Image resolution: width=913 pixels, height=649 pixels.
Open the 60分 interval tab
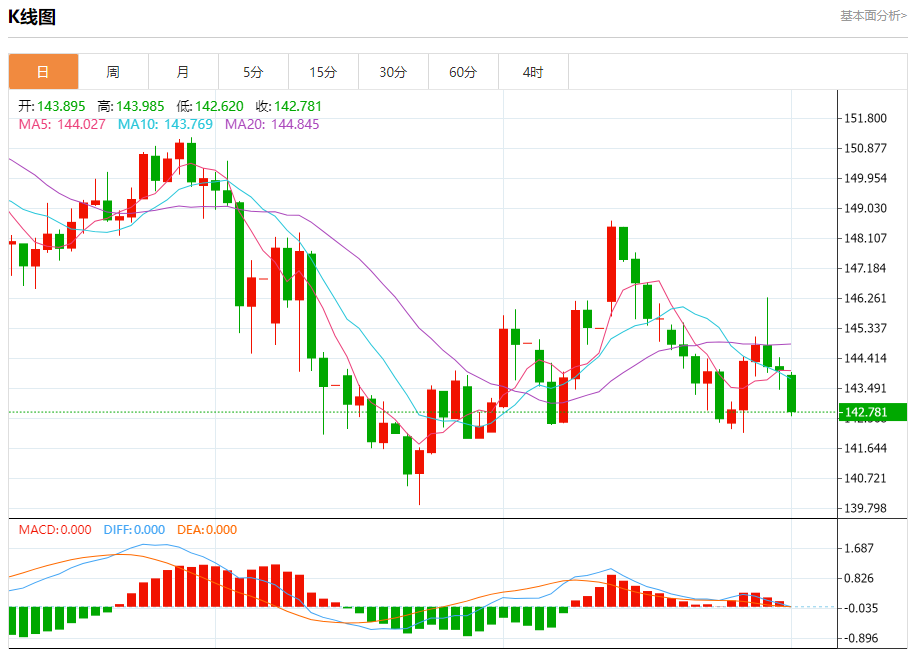click(463, 72)
